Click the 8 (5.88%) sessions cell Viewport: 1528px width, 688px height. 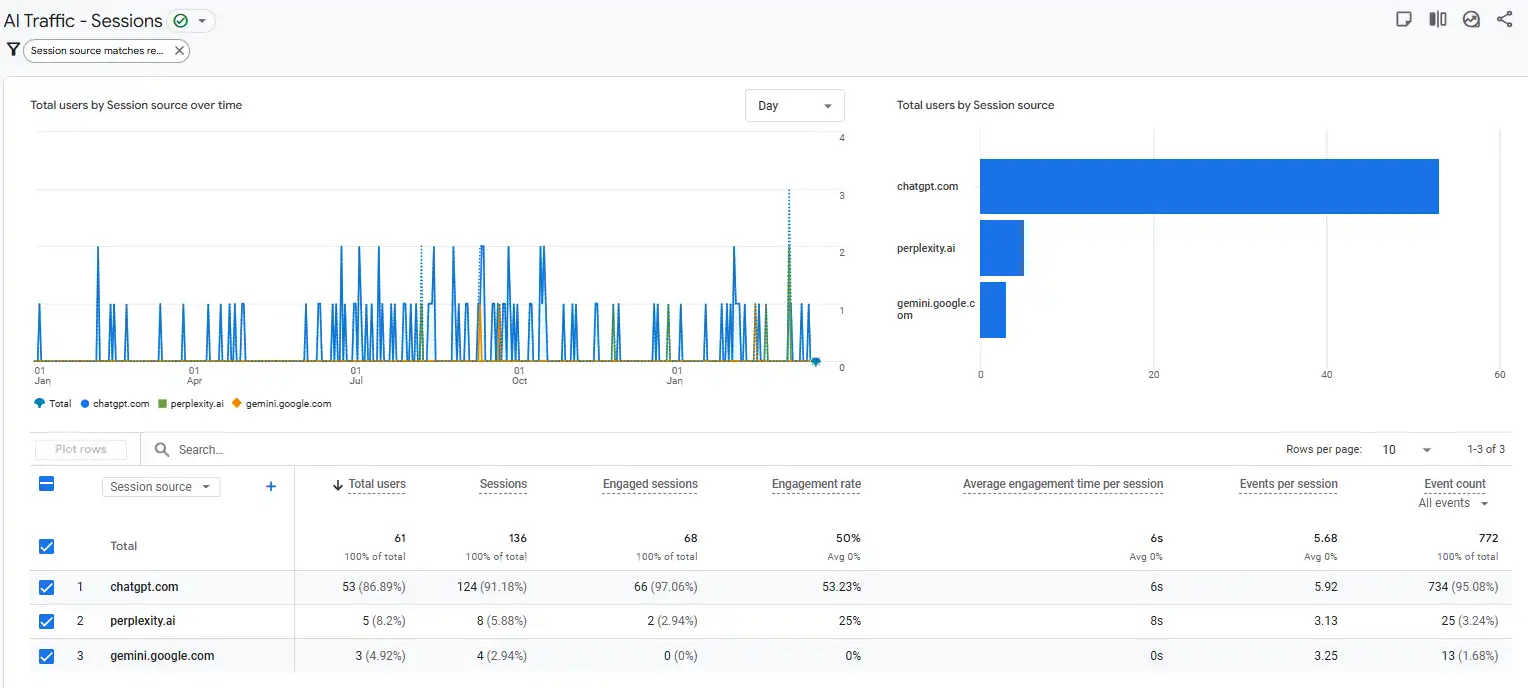click(502, 621)
